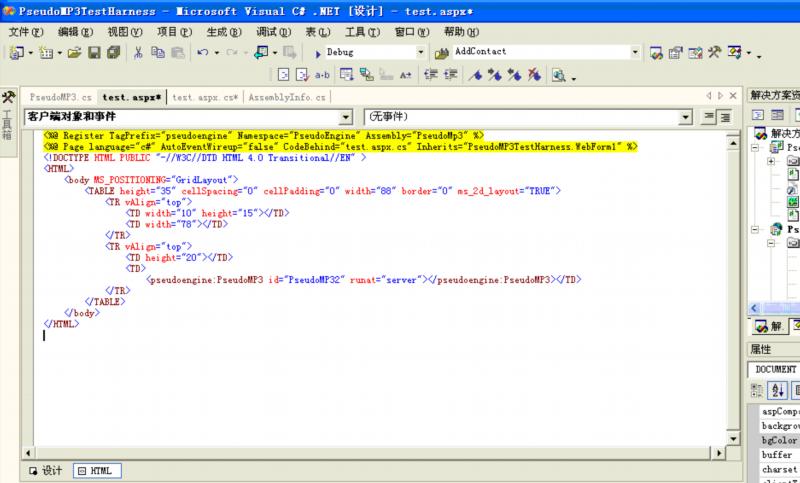The width and height of the screenshot is (800, 483).
Task: Click the Alphabetic sort icon in Properties panel
Action: pos(778,391)
